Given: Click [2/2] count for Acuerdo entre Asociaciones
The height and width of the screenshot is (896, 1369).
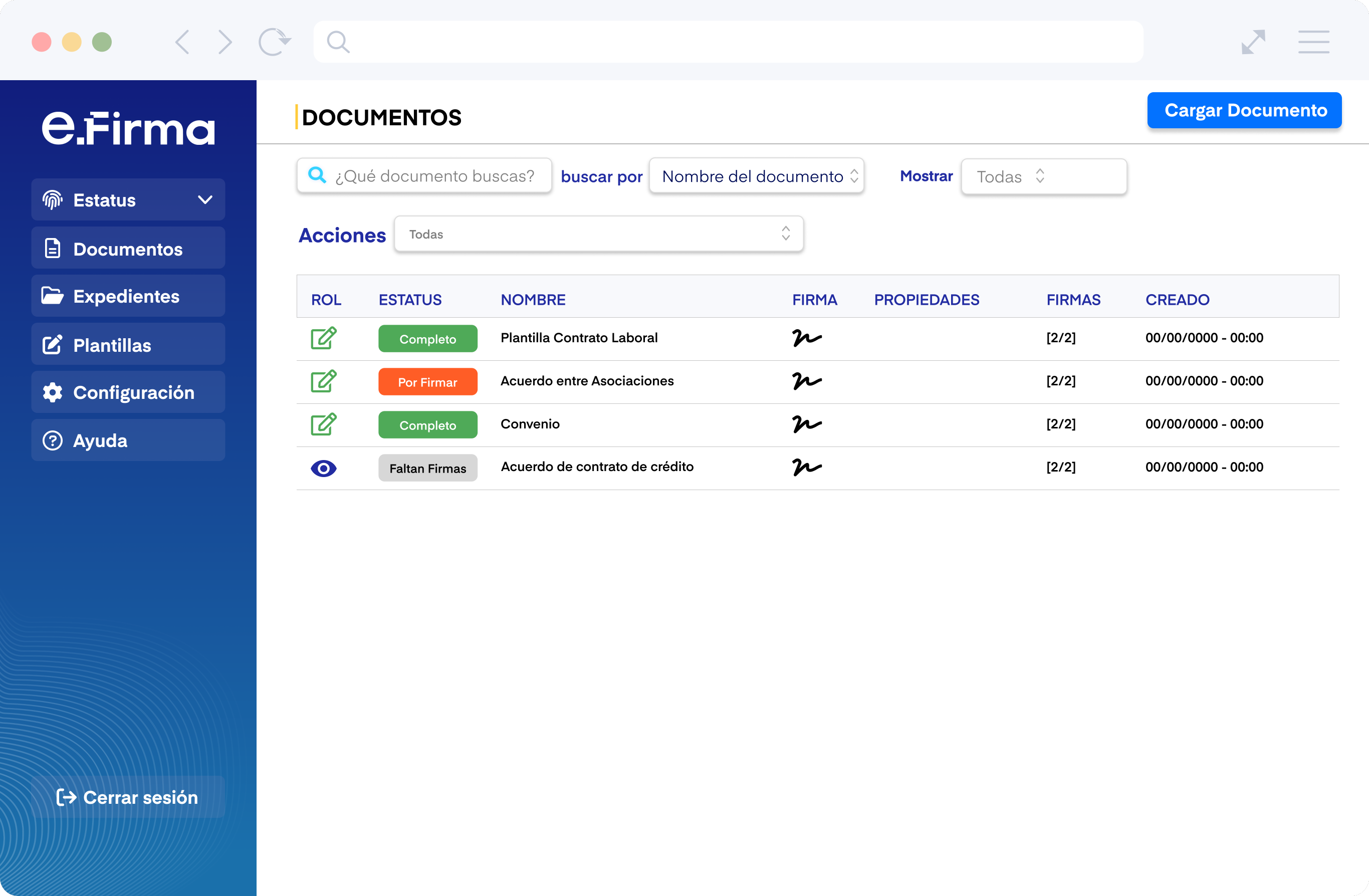Looking at the screenshot, I should [x=1061, y=381].
